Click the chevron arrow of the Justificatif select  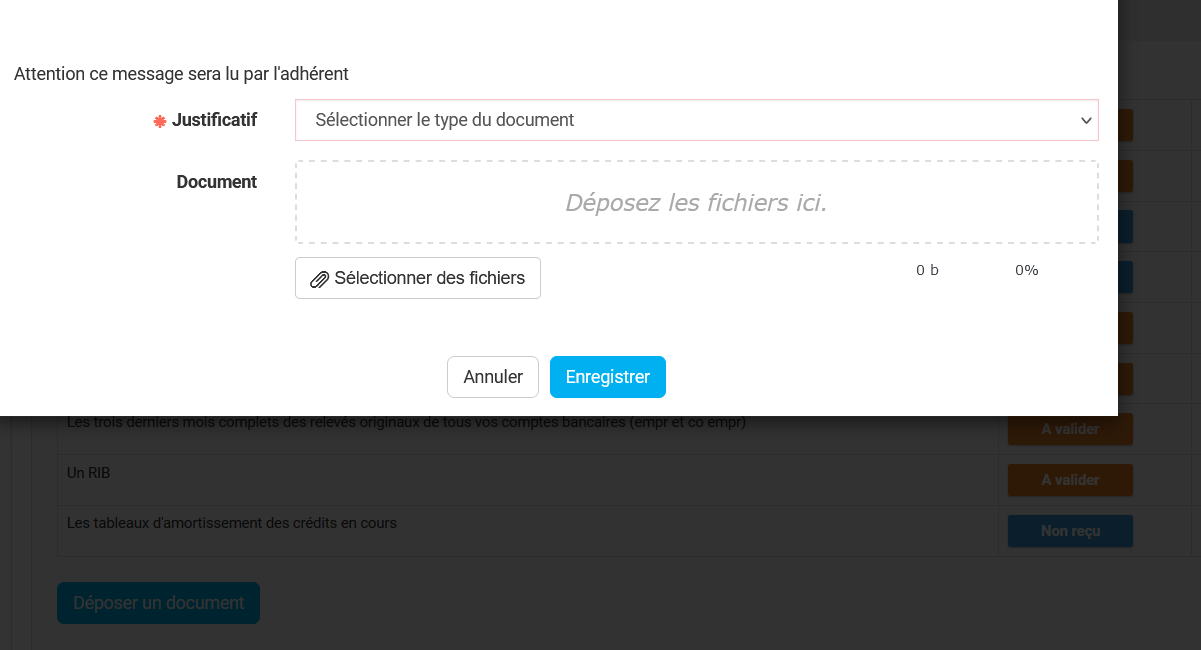[1086, 120]
